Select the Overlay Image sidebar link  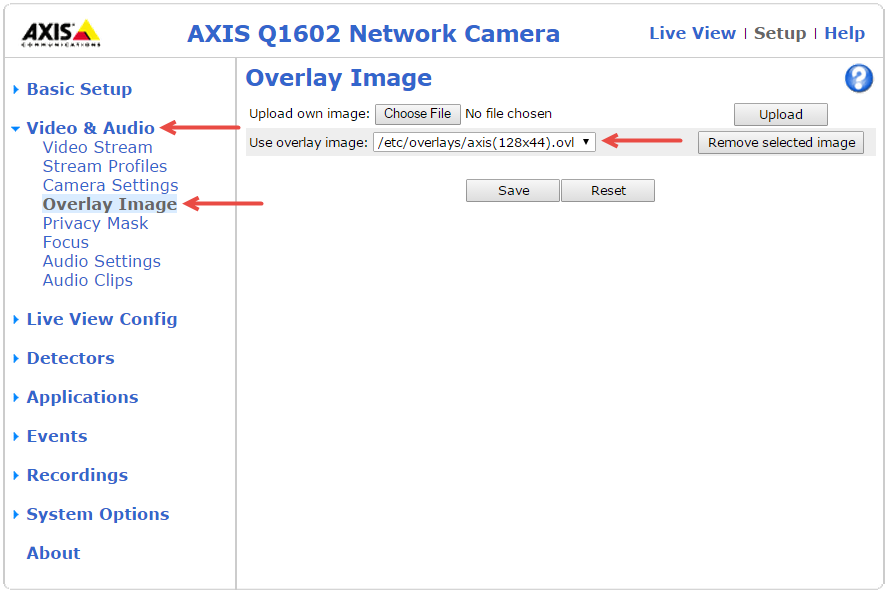(x=110, y=205)
